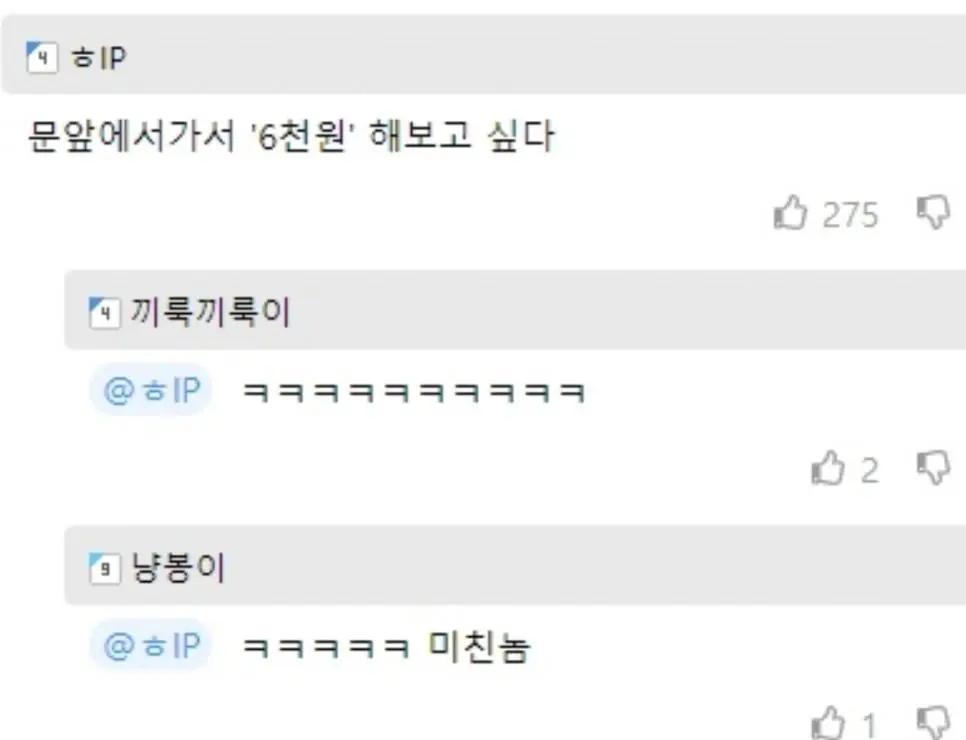Image resolution: width=966 pixels, height=740 pixels.
Task: Thumbs down 끼룩끼룩이's reply
Action: click(x=933, y=468)
